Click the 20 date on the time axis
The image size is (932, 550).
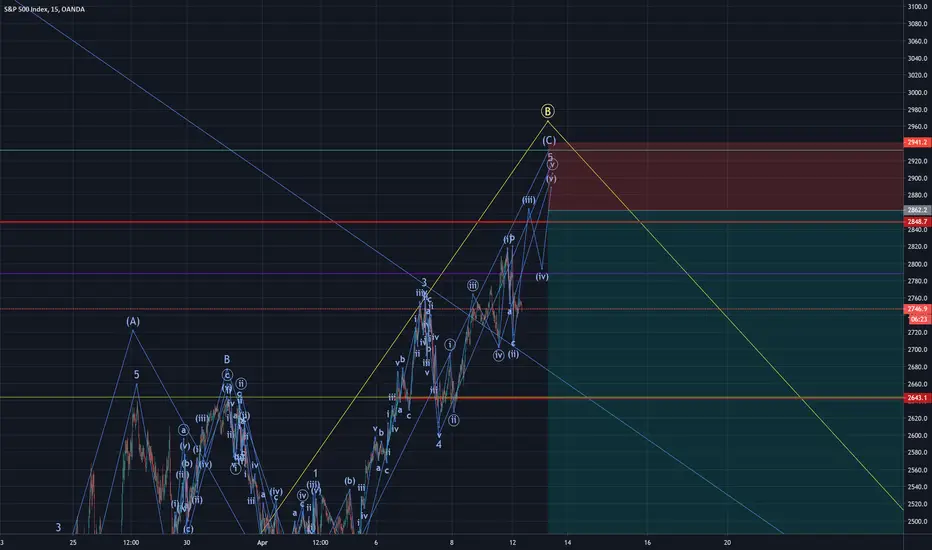[727, 543]
